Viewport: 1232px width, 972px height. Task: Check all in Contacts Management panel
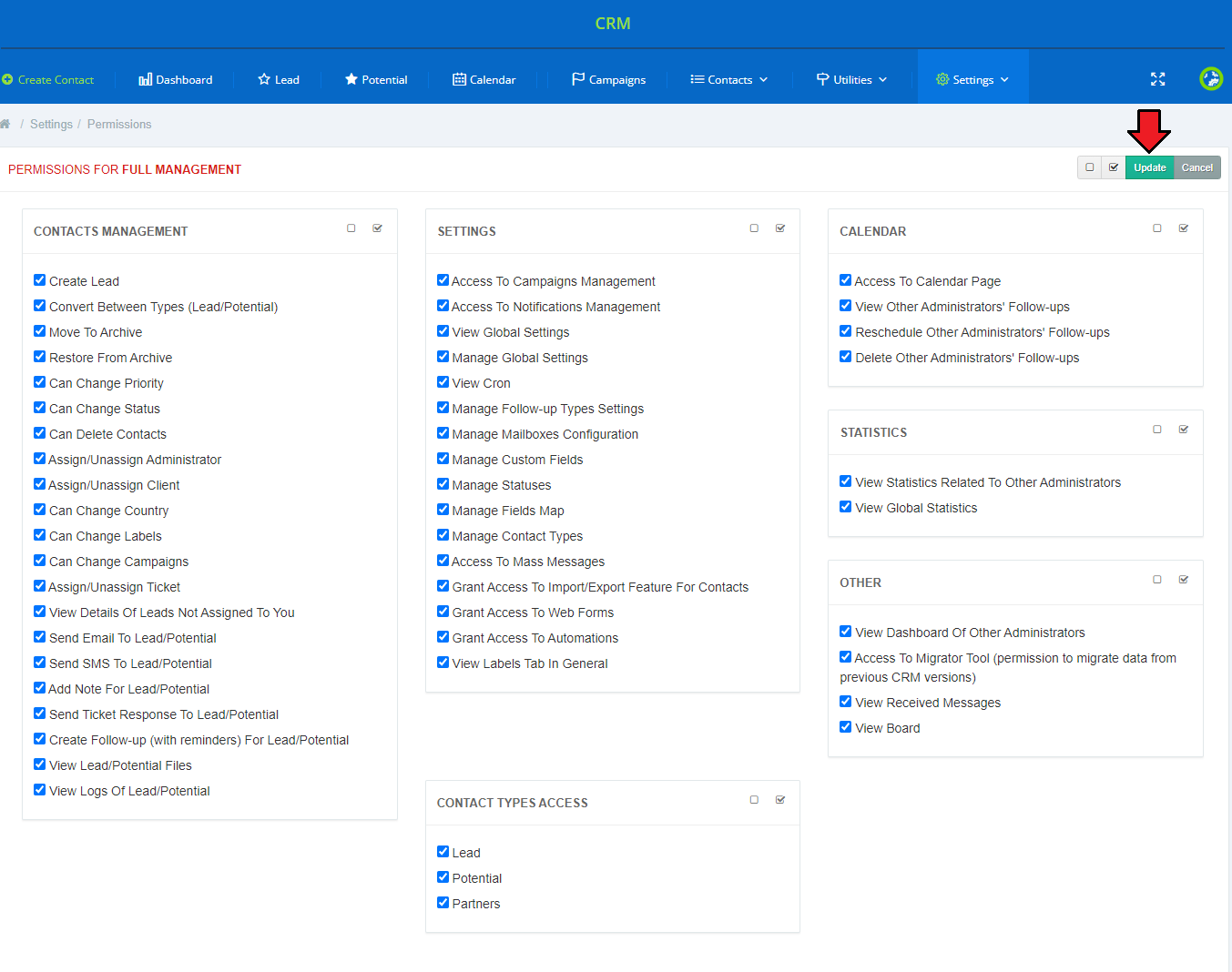(x=377, y=228)
